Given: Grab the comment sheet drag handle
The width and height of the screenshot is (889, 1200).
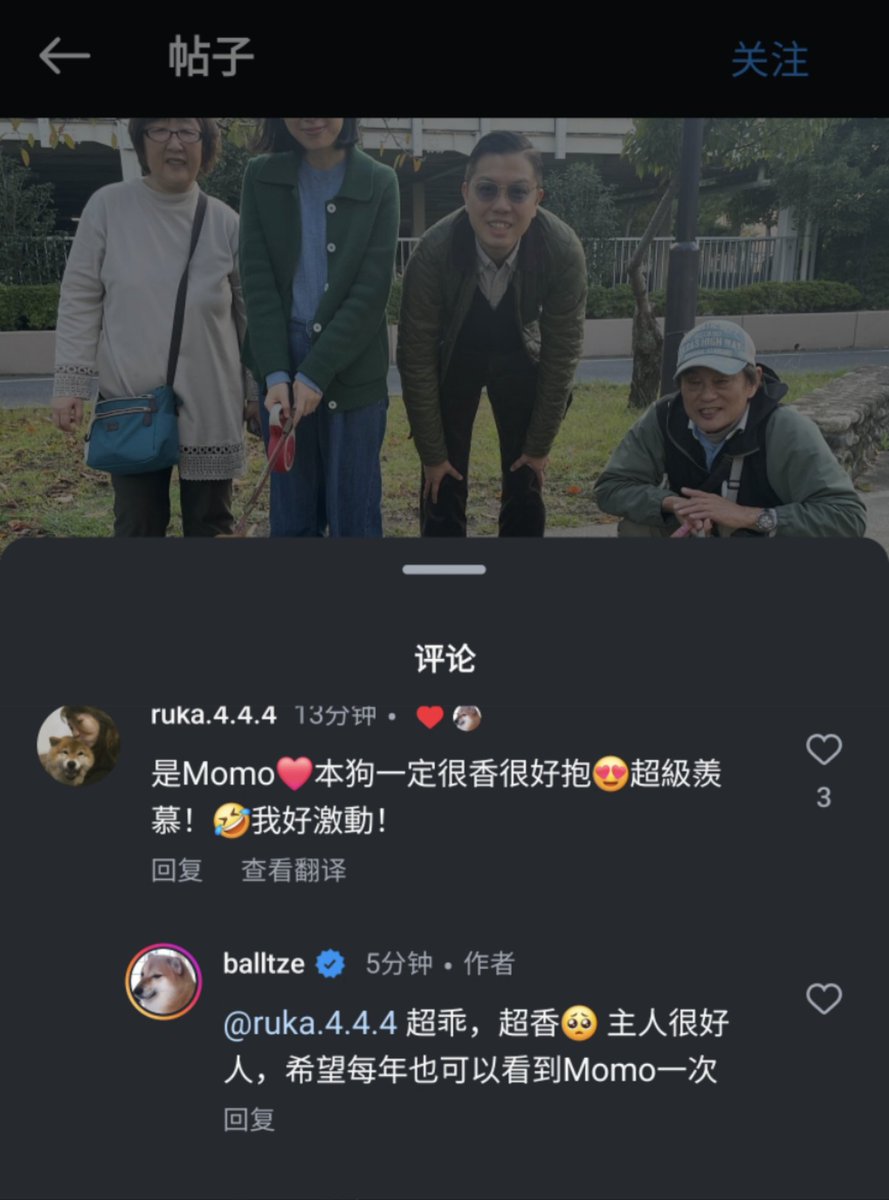Looking at the screenshot, I should tap(444, 569).
